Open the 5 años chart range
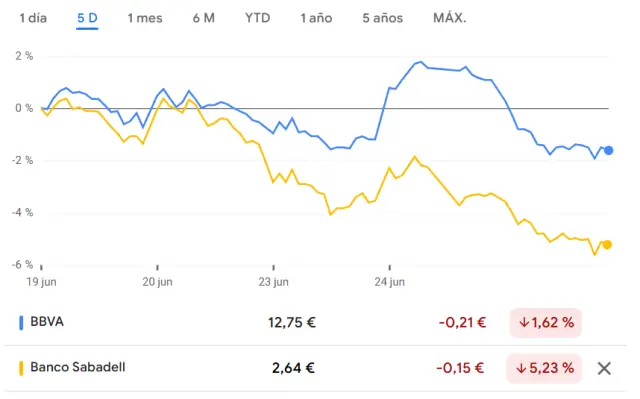 tap(382, 18)
